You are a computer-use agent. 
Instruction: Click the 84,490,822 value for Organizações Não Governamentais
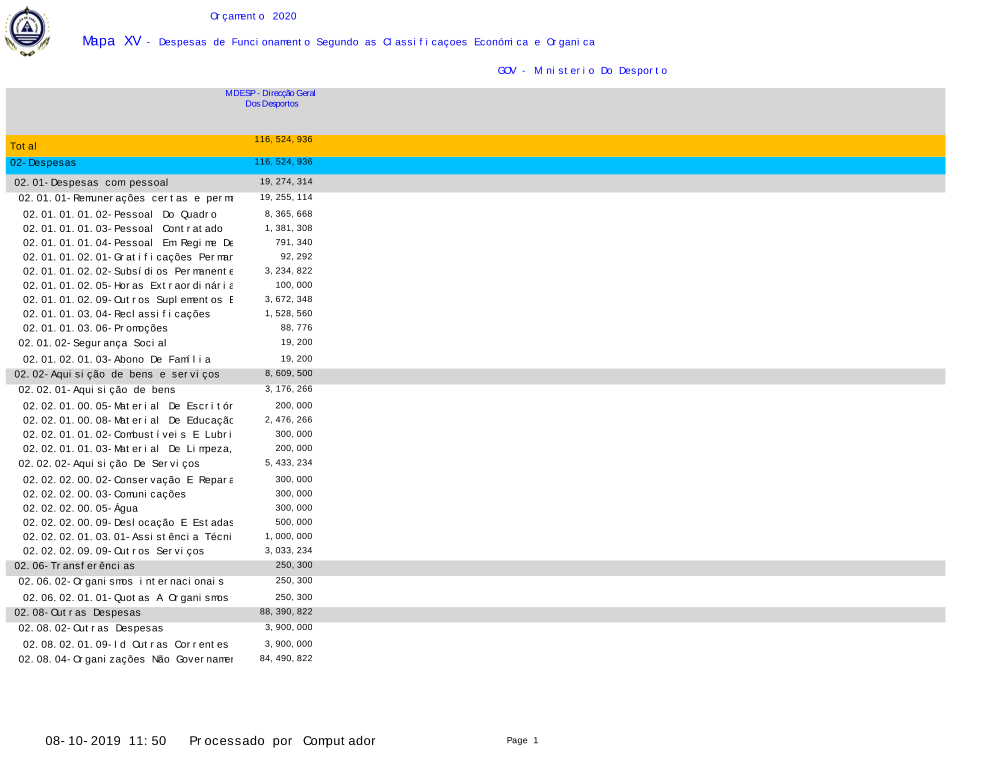click(x=286, y=658)
